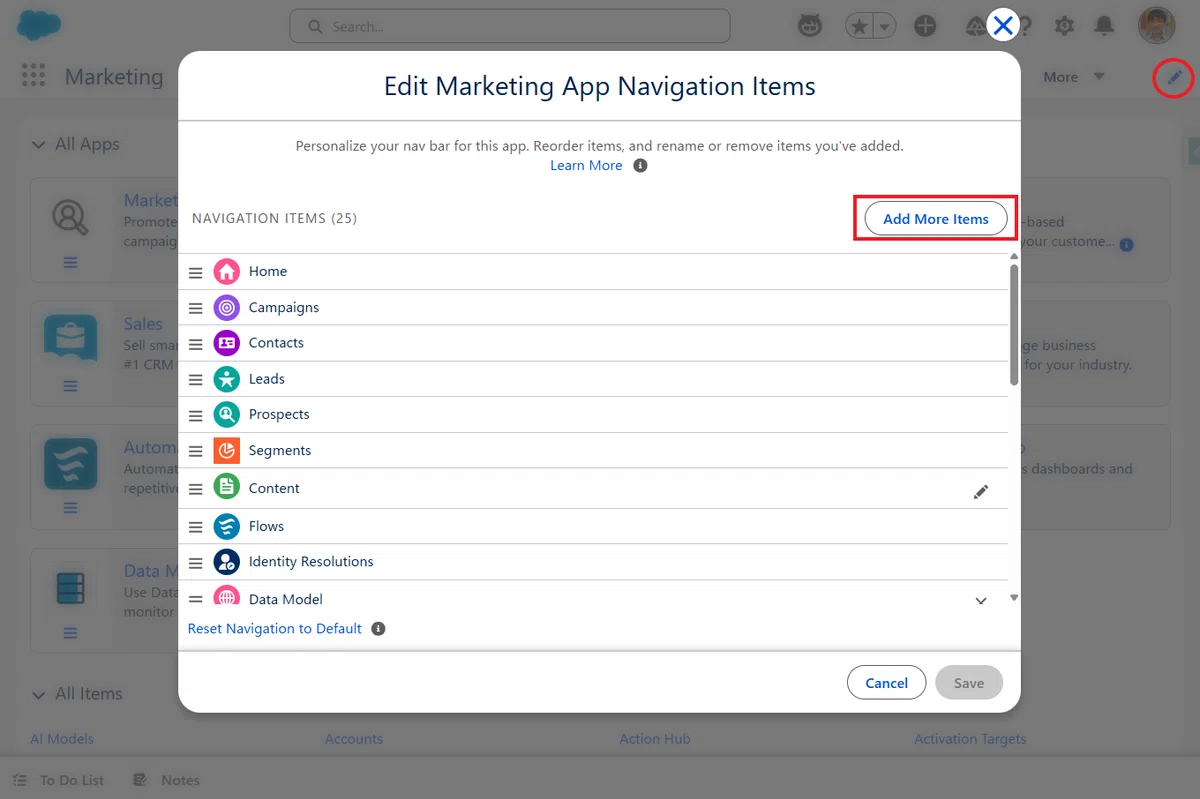Screen dimensions: 1200x799
Task: Grab the Identity Resolutions drag handle
Action: point(196,562)
